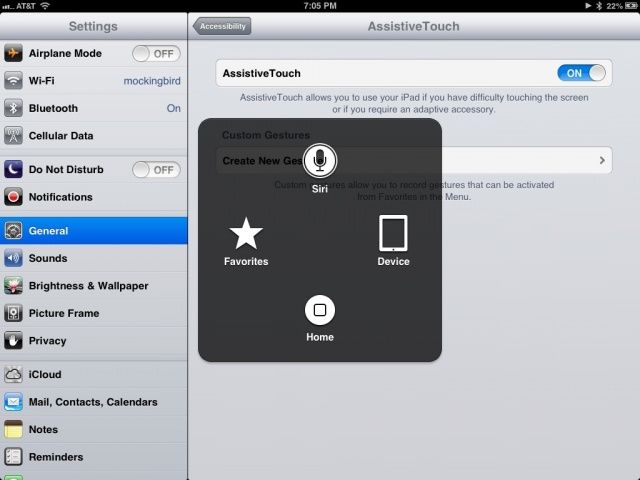
Task: Open Favorites star in AssistiveTouch menu
Action: (246, 233)
